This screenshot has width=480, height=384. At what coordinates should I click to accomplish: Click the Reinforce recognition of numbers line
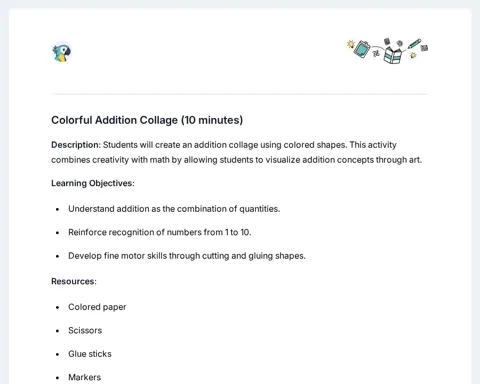[160, 232]
